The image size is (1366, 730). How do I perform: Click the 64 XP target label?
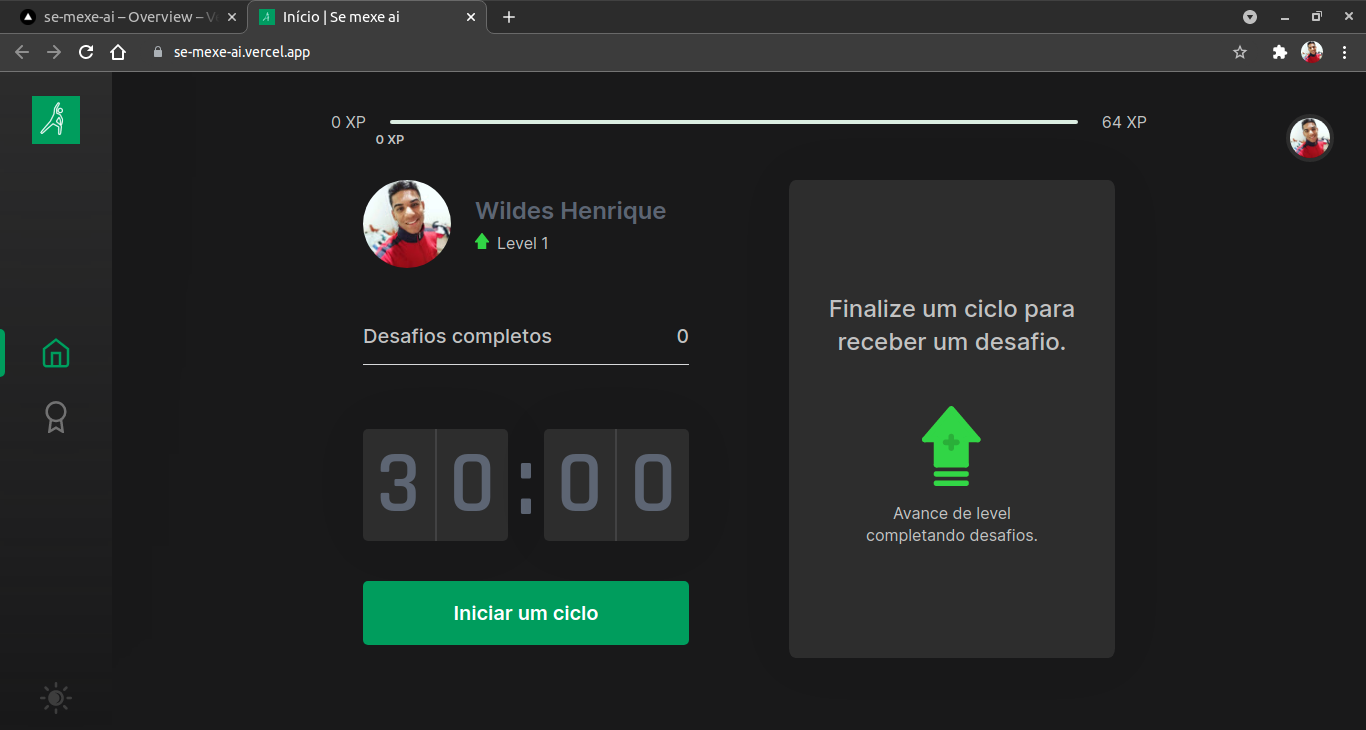point(1124,122)
